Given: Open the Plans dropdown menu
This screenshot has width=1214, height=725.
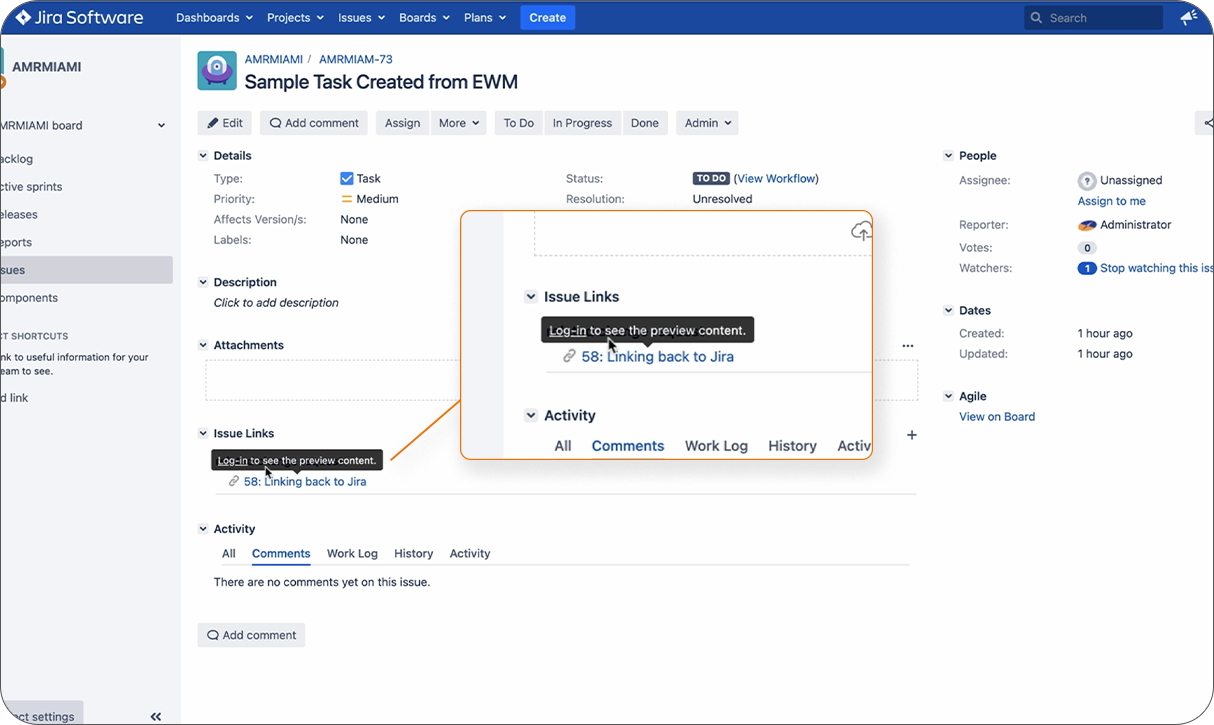Looking at the screenshot, I should coord(485,17).
